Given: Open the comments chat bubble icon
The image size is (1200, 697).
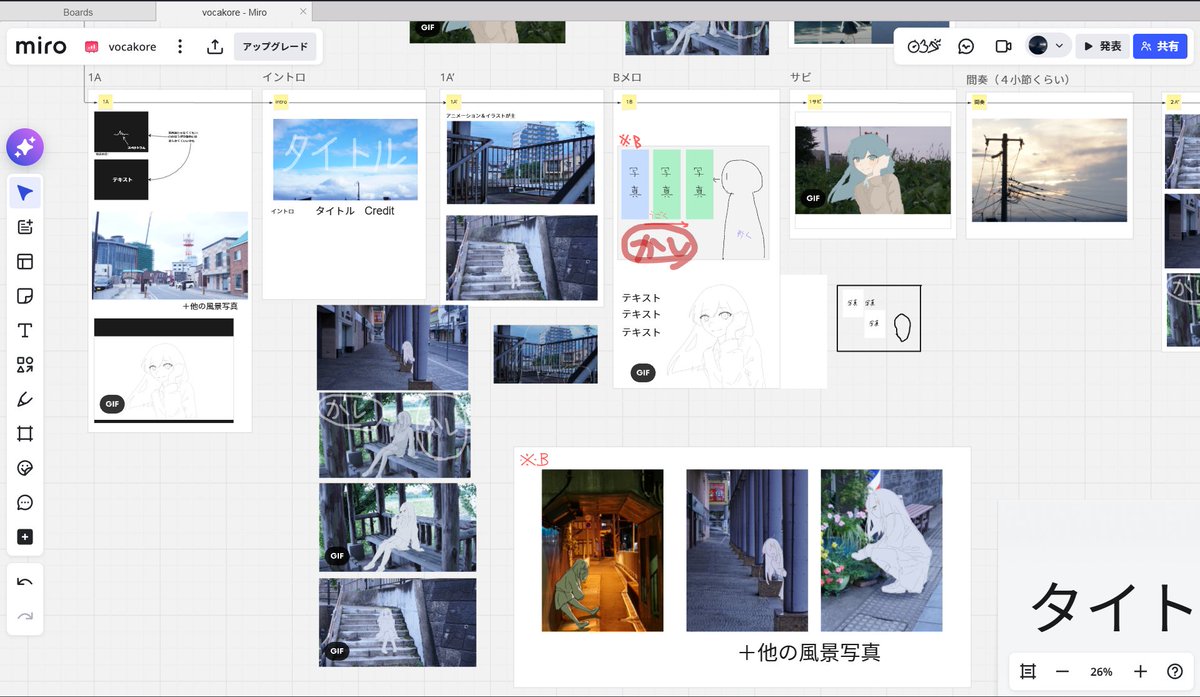Looking at the screenshot, I should tap(967, 46).
